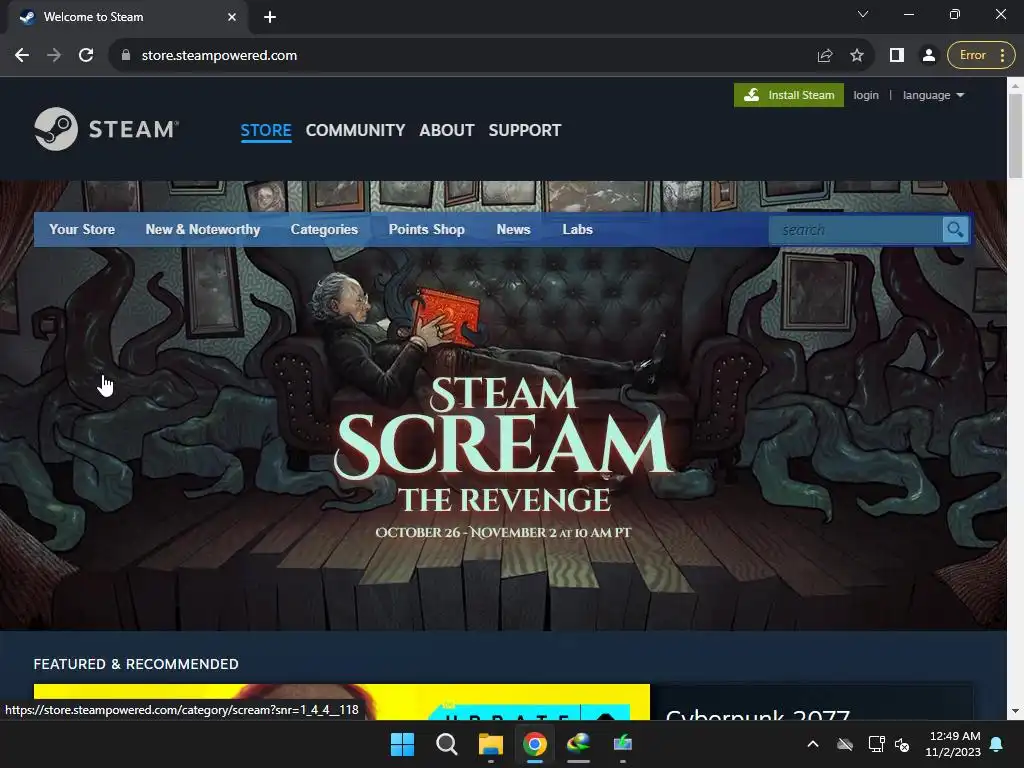1024x768 pixels.
Task: Open Windows taskbar search
Action: (447, 744)
